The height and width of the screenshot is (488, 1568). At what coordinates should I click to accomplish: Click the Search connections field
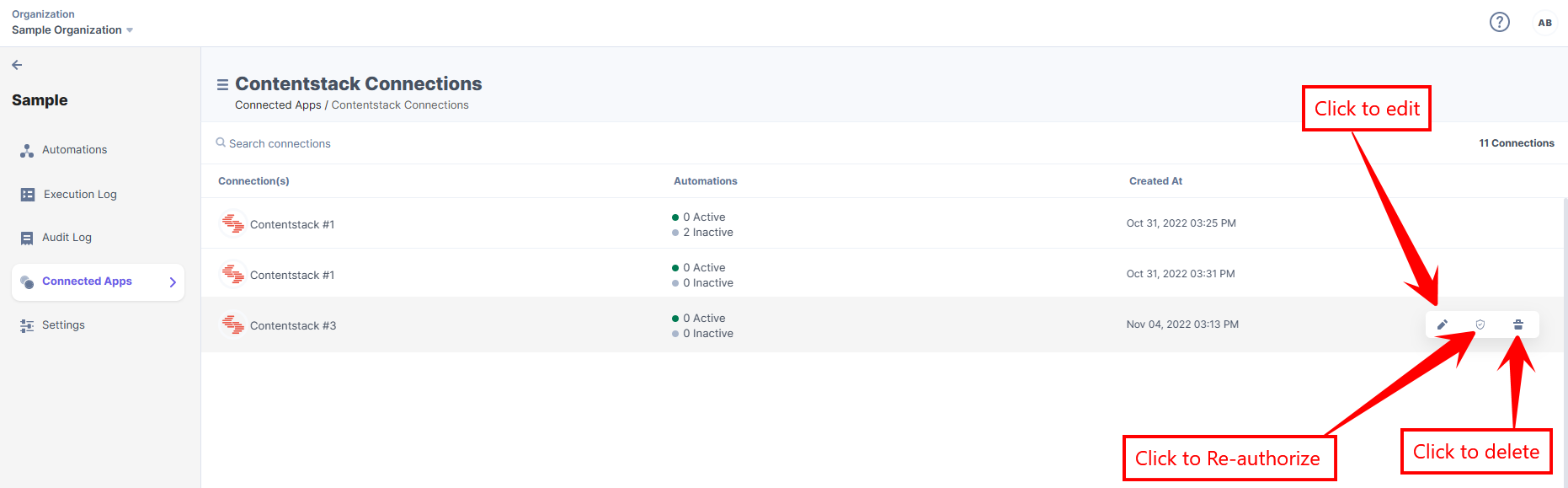point(280,144)
